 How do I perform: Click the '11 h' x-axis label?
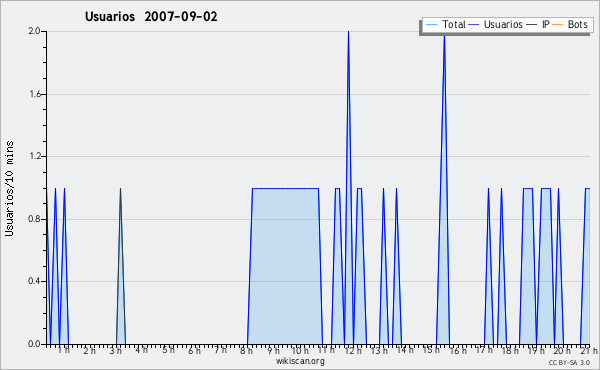(326, 350)
